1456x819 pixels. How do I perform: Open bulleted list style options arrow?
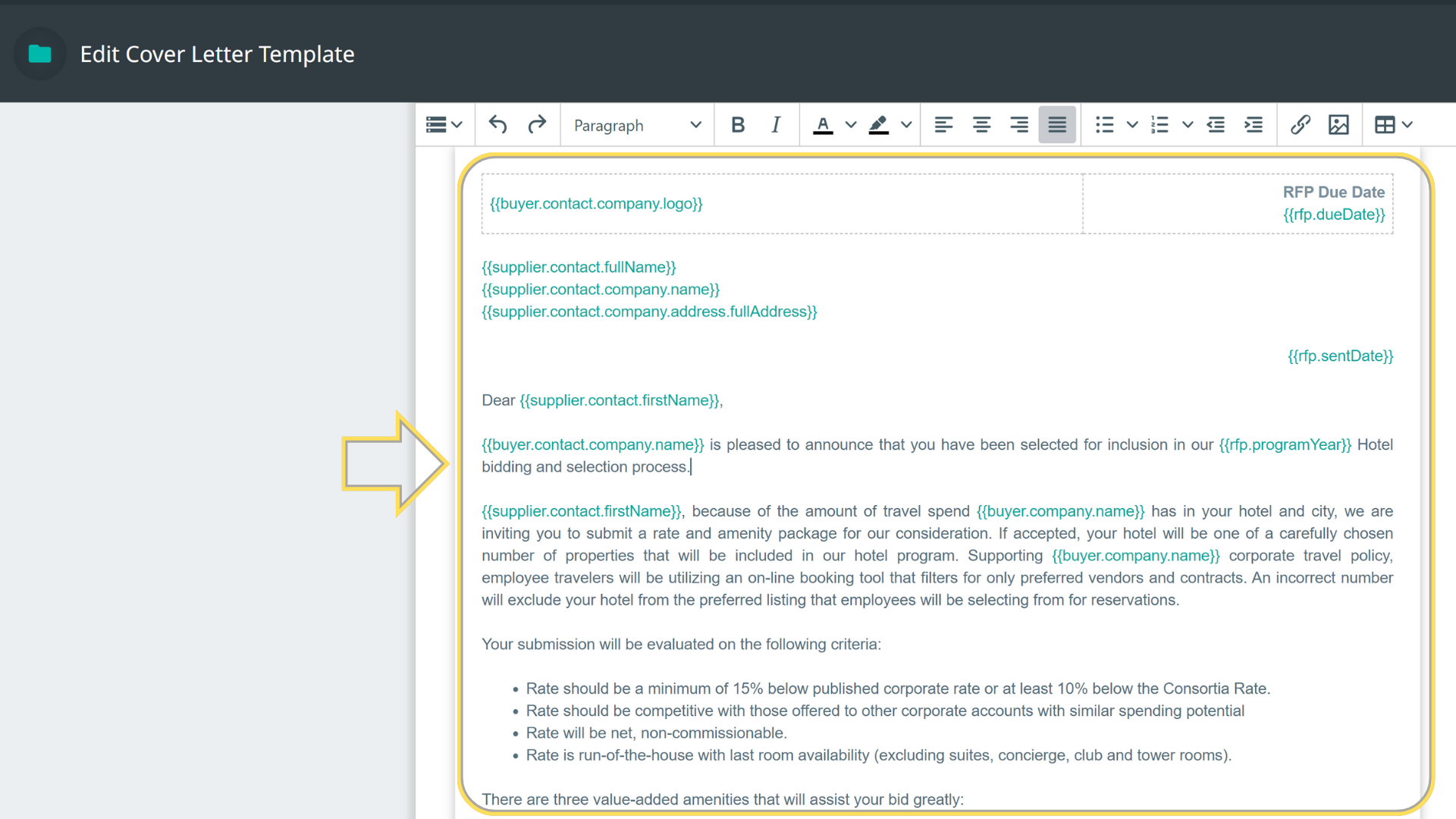coord(1131,125)
